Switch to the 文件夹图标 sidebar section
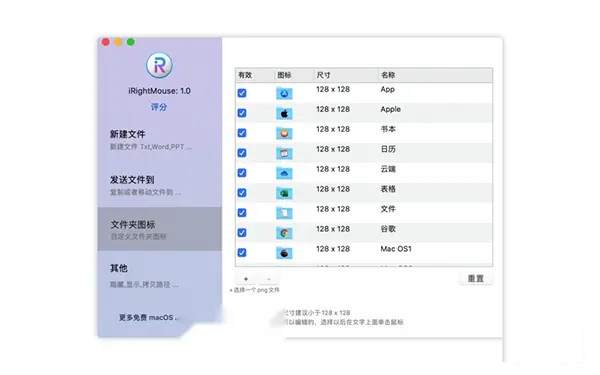Image resolution: width=600 pixels, height=375 pixels. pos(160,229)
